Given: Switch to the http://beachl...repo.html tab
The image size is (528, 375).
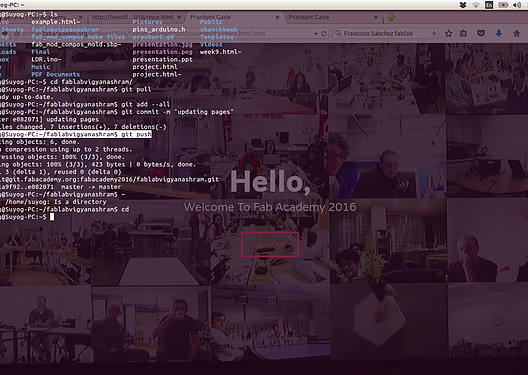Looking at the screenshot, I should point(136,17).
